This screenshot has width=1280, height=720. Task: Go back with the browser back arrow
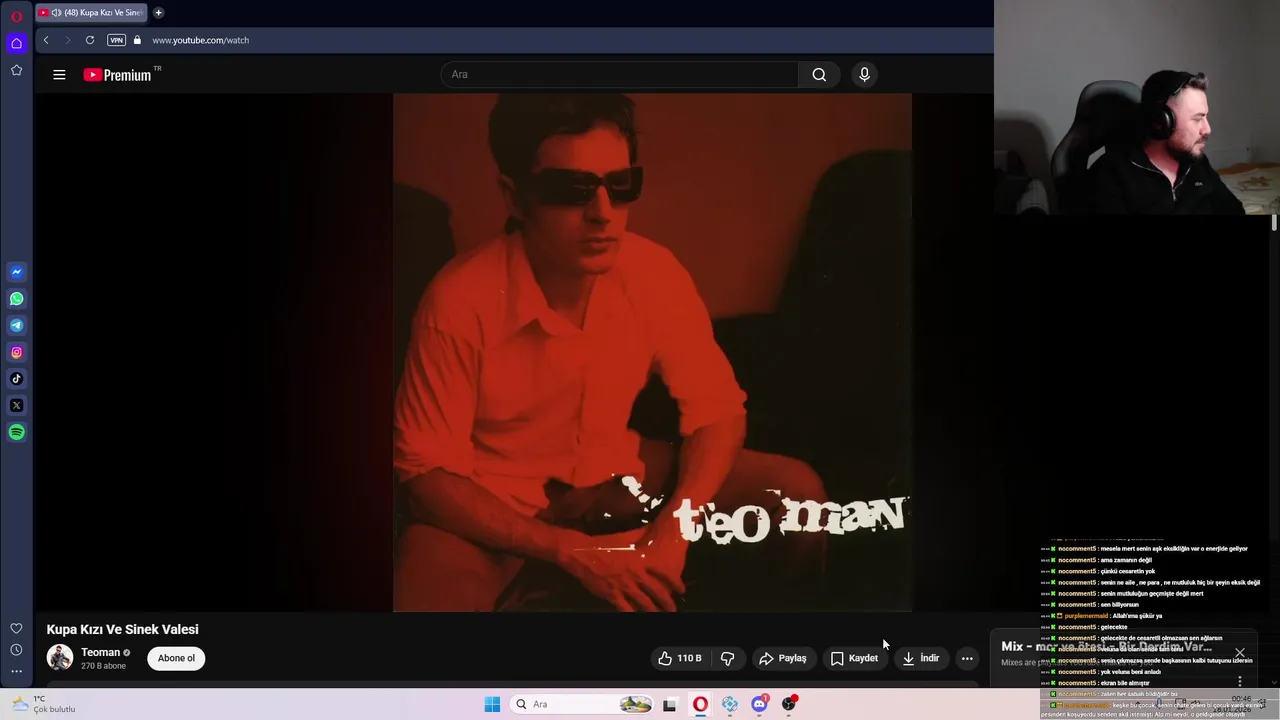pos(46,40)
